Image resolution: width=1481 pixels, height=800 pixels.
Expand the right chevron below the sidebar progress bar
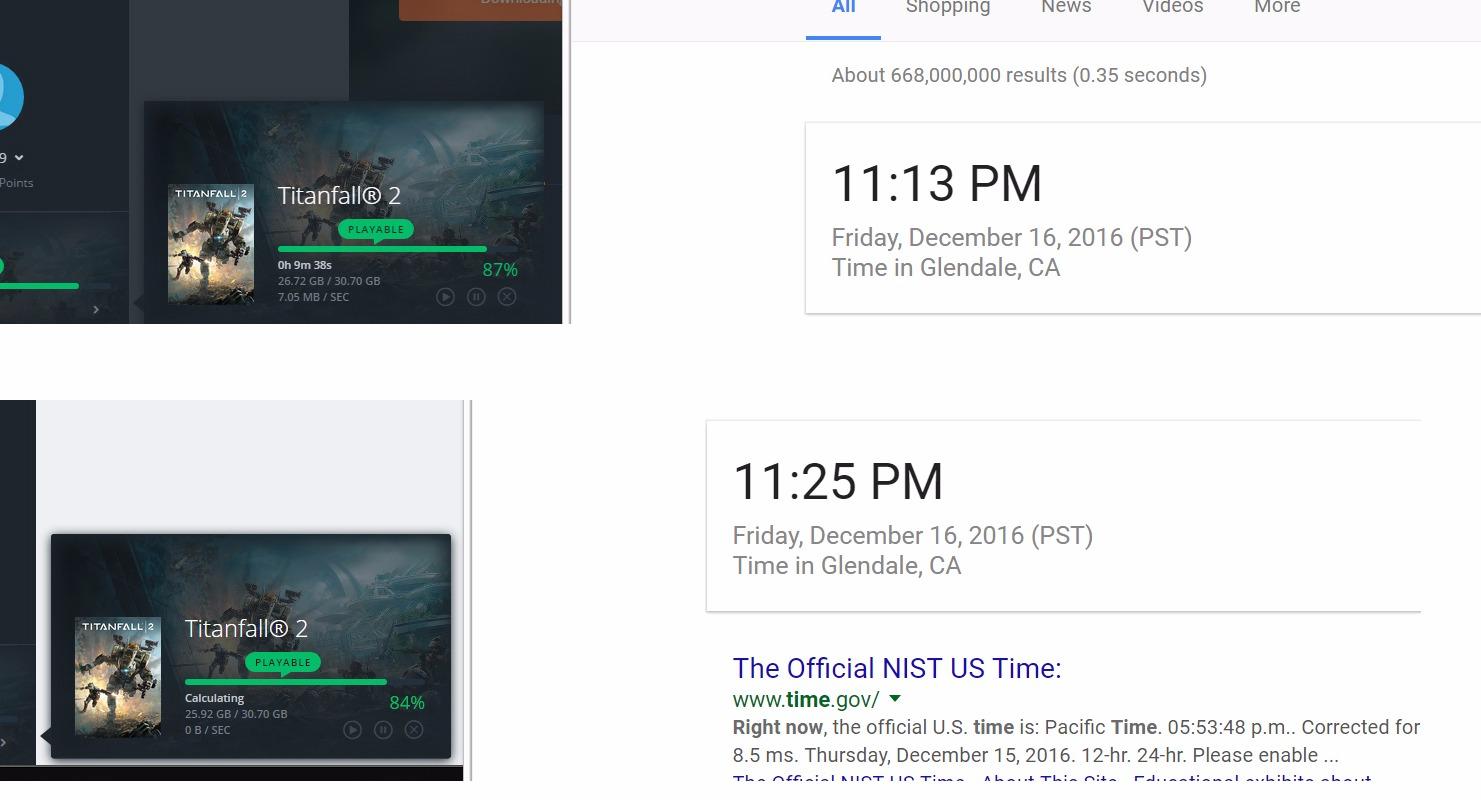96,310
